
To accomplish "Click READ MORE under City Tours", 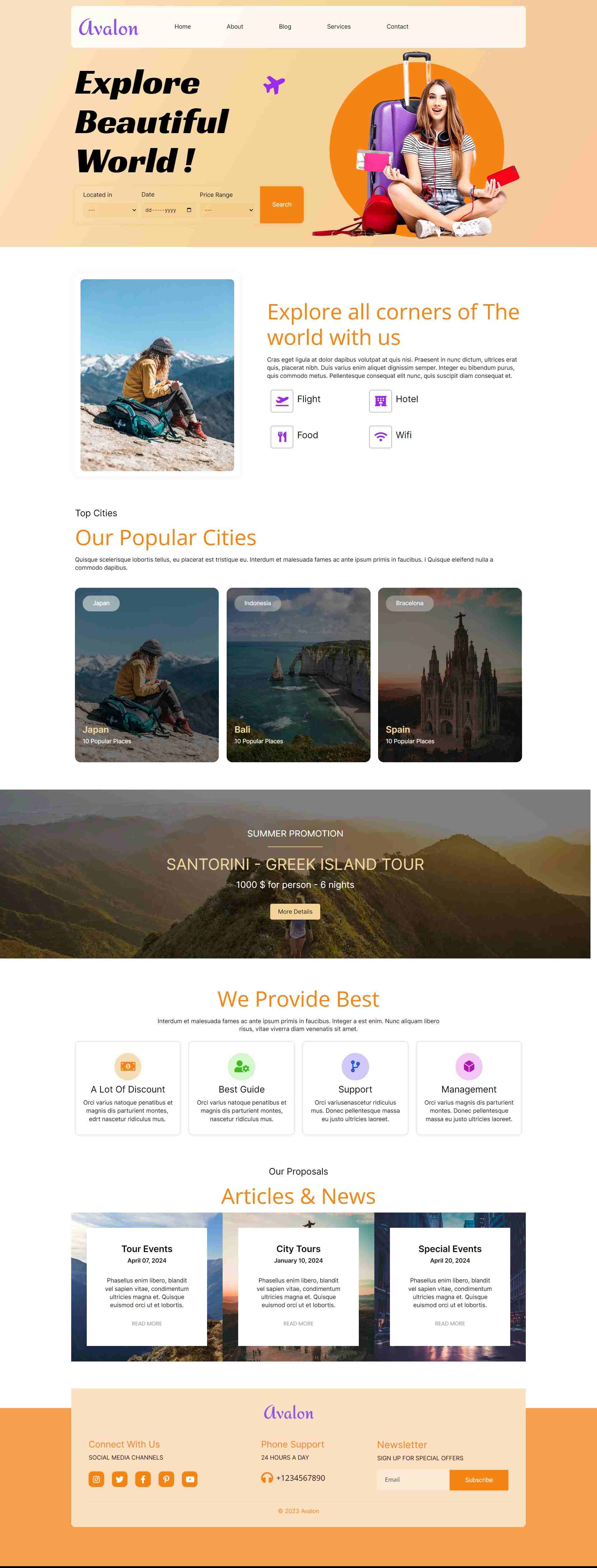I will coord(298,1323).
